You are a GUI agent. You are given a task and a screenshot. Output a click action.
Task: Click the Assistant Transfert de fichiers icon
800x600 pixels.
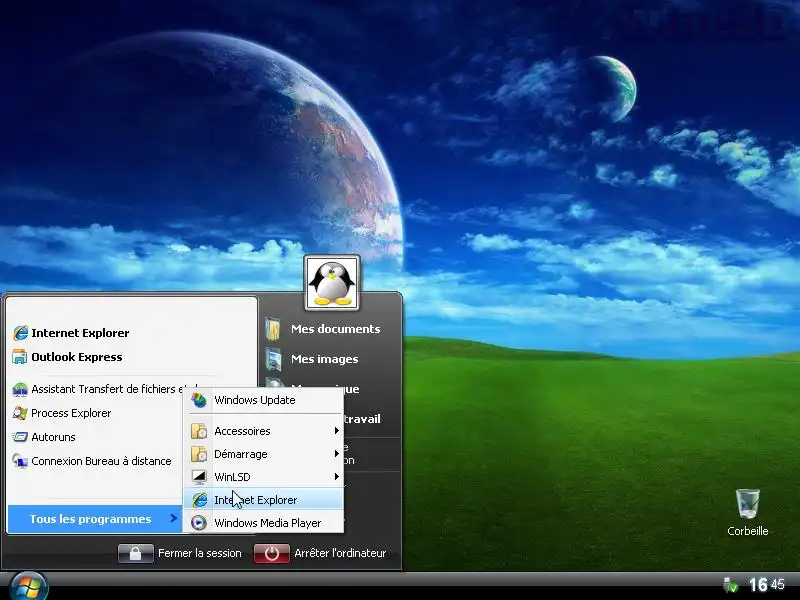[x=20, y=389]
